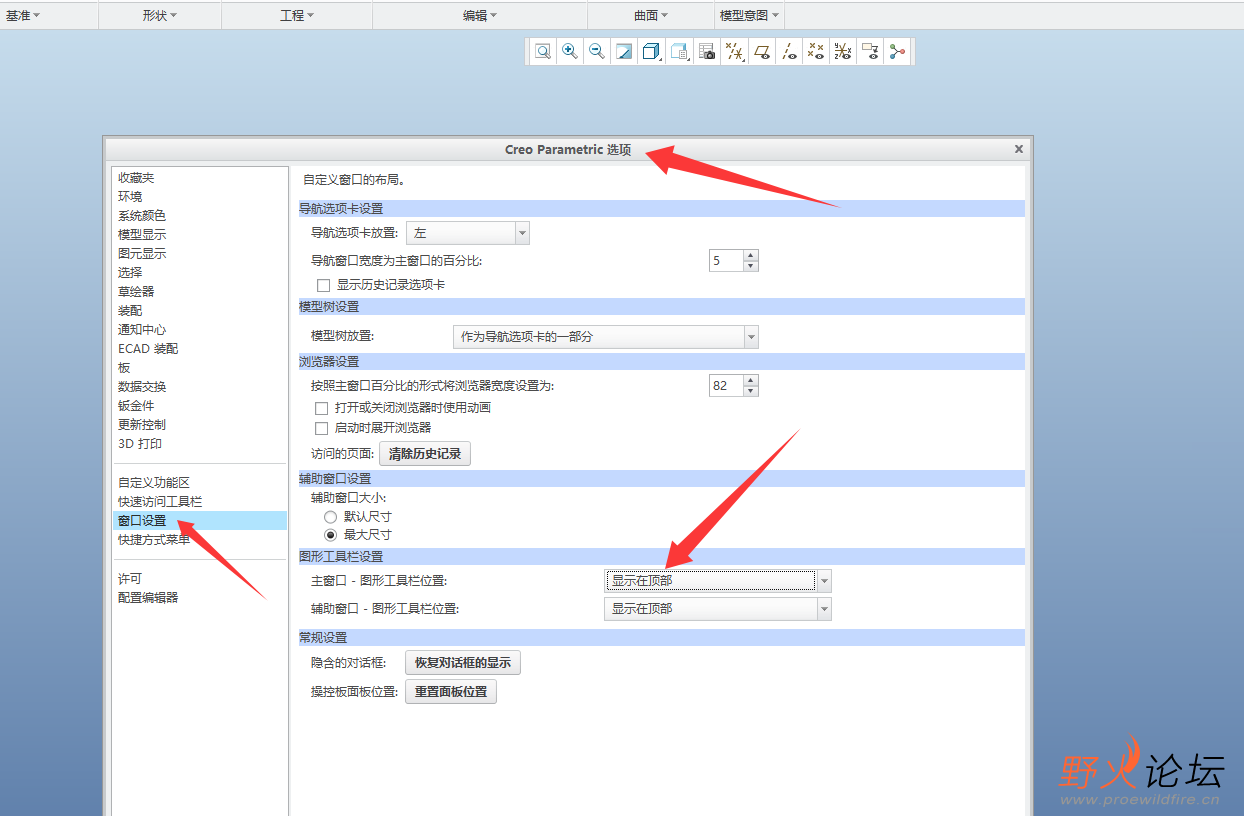This screenshot has height=816, width=1244.
Task: Click the Refit zoom icon
Action: [x=543, y=52]
